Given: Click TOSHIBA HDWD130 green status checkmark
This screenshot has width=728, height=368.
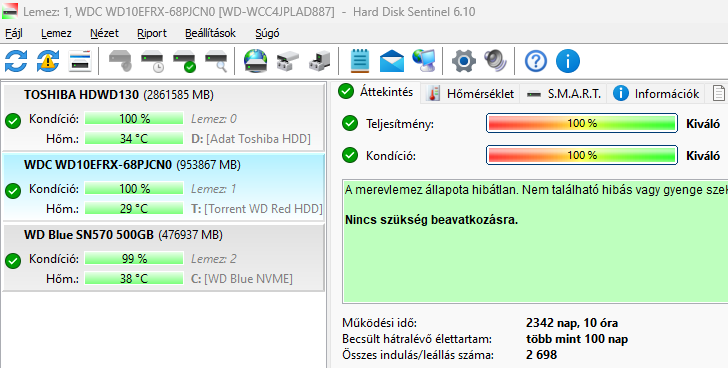Looking at the screenshot, I should [13, 121].
